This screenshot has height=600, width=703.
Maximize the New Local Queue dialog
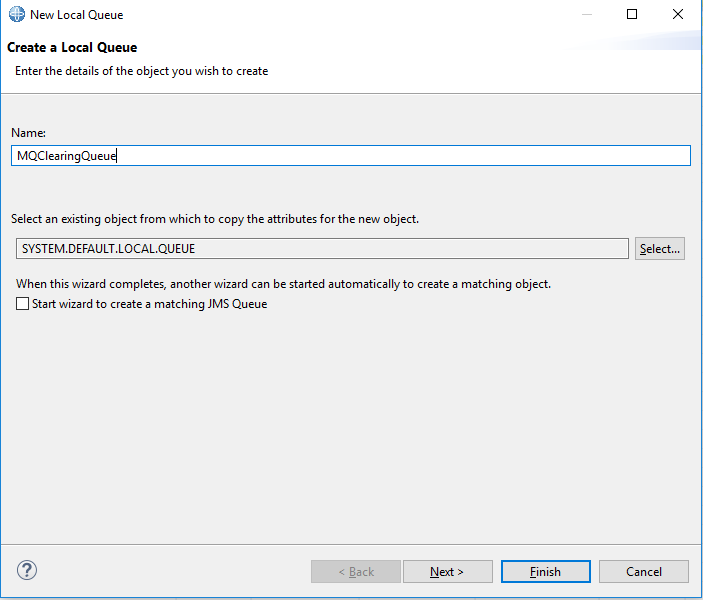click(632, 15)
